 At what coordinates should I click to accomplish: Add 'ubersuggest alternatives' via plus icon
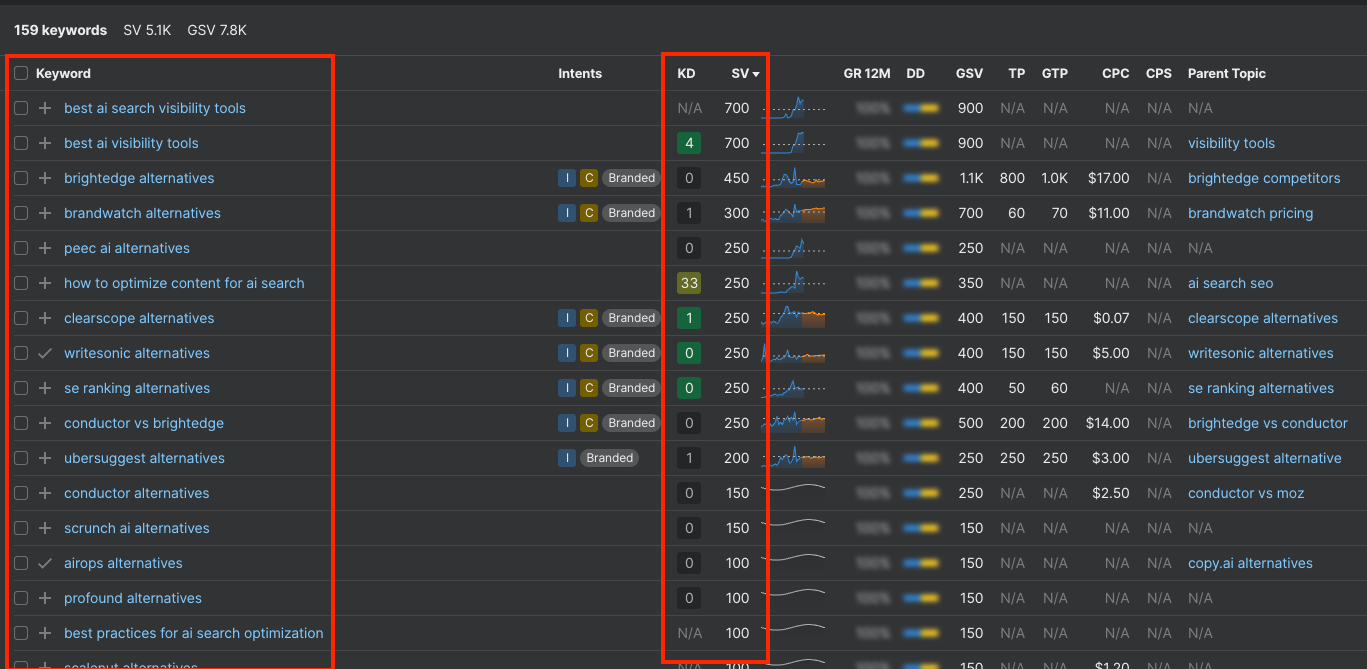pos(45,458)
